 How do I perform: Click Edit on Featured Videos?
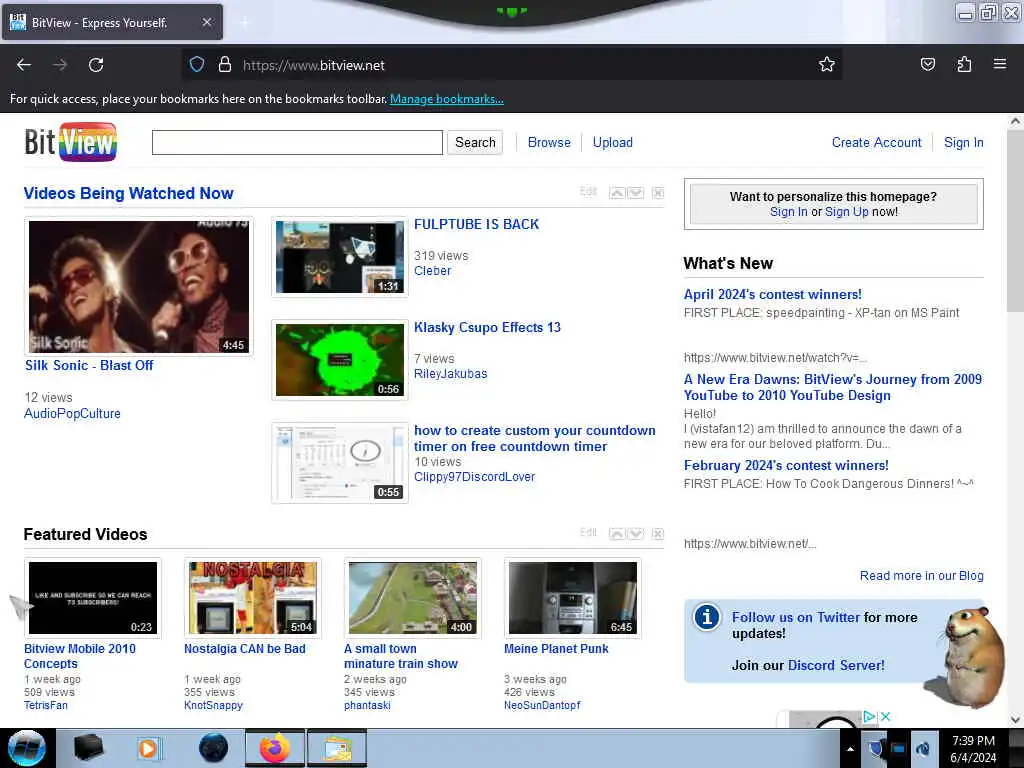click(x=588, y=532)
